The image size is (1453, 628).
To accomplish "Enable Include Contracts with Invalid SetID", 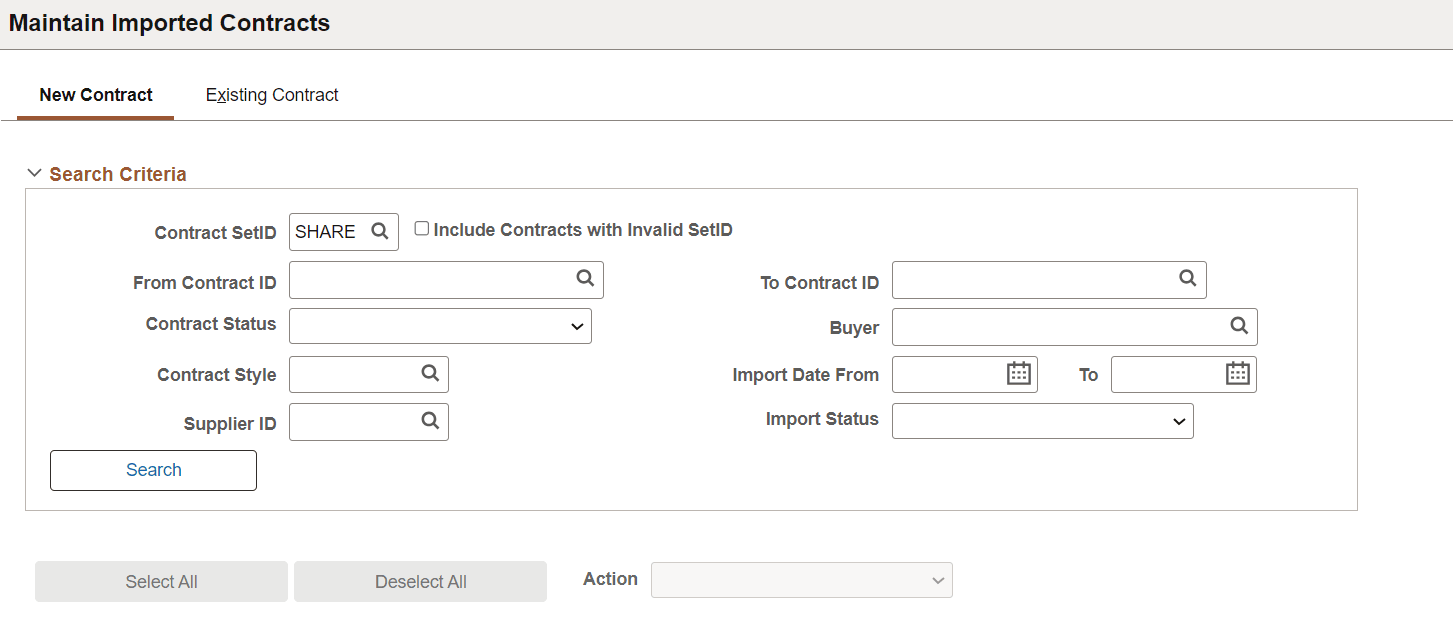I will [x=421, y=227].
